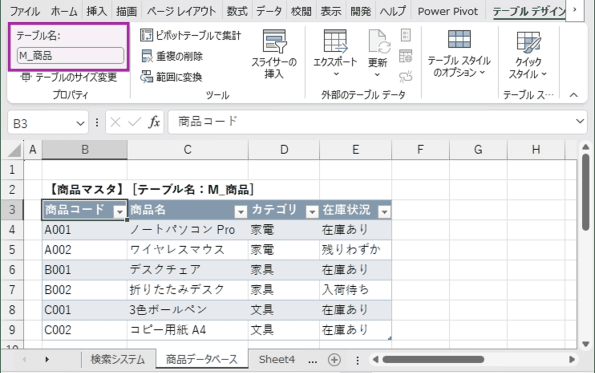Show more ribbon tabs arrow

pos(575,10)
